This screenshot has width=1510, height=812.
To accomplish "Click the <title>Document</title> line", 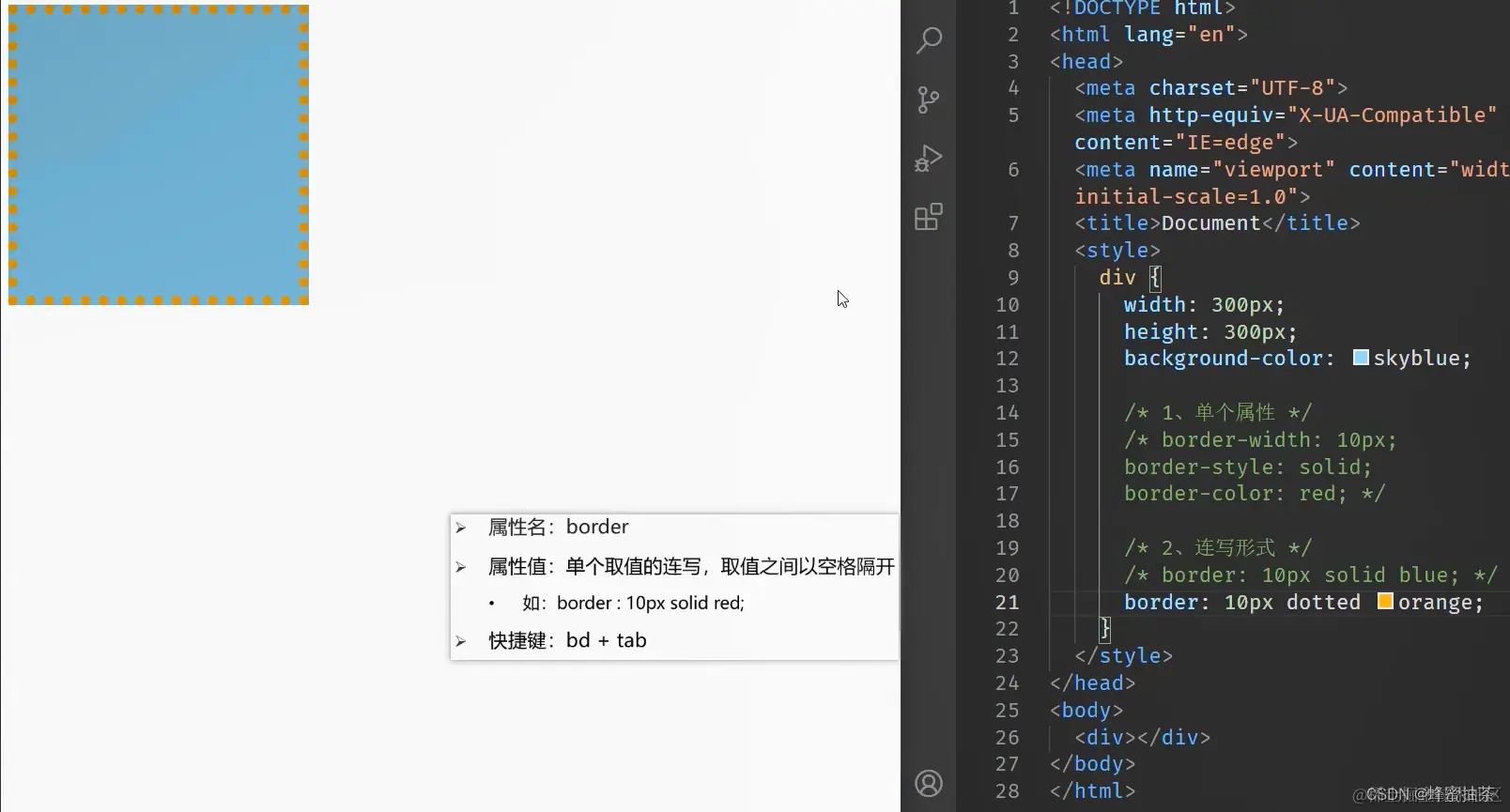I will [x=1217, y=223].
